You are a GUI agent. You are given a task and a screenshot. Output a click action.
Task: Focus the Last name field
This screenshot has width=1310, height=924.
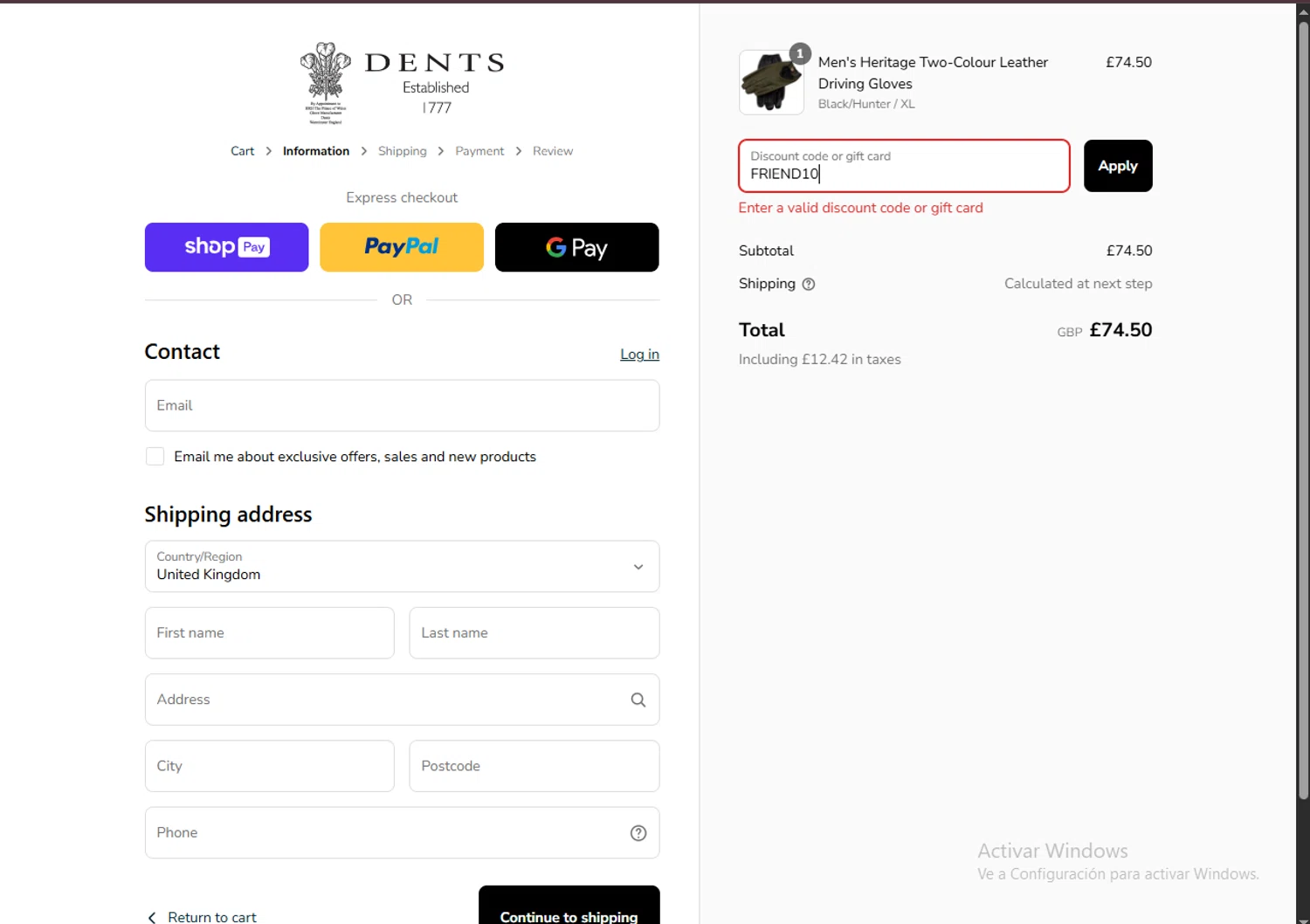(534, 633)
